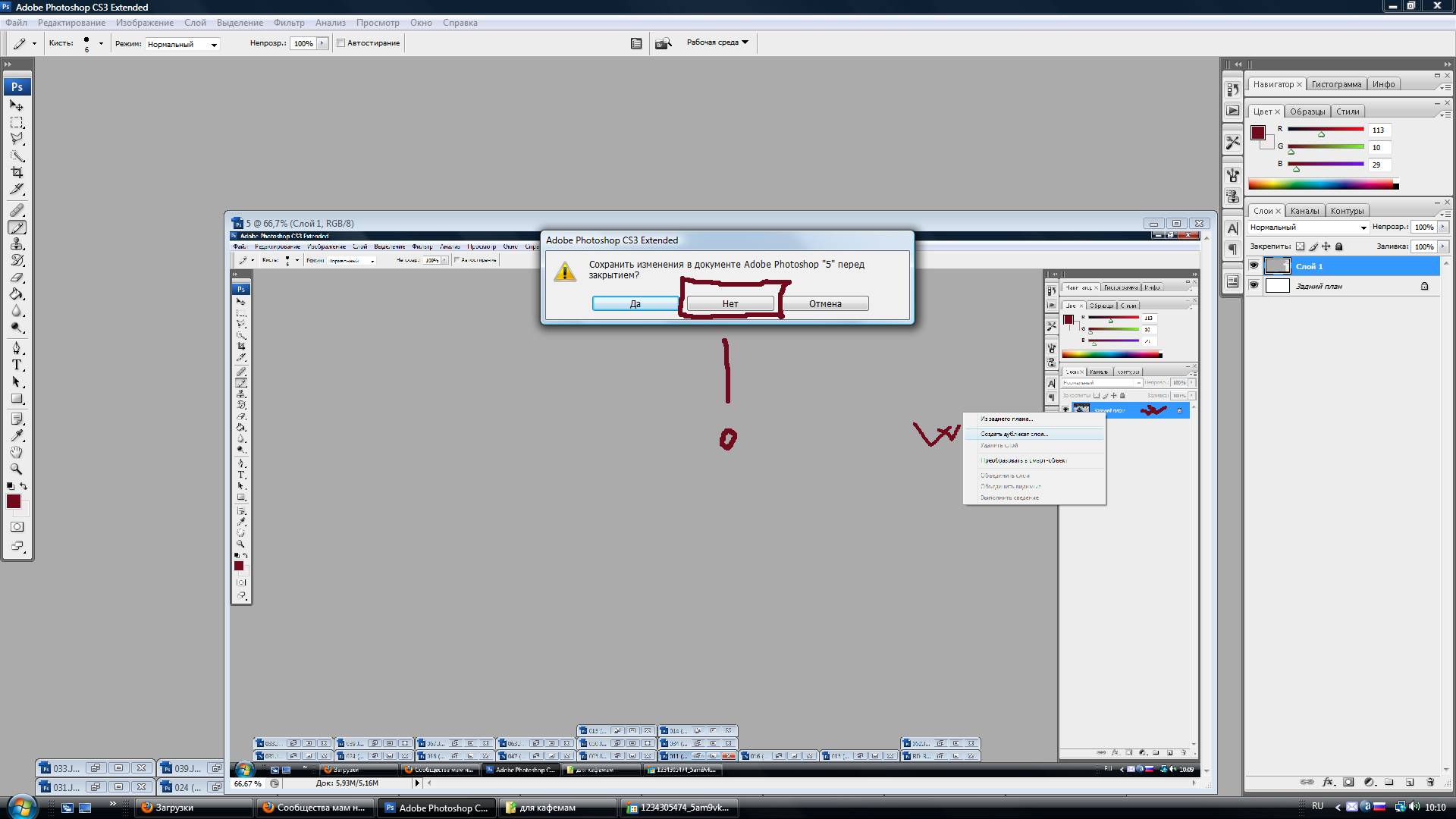
Task: Expand the Заливка fill slider arrow
Action: pyautogui.click(x=1442, y=246)
